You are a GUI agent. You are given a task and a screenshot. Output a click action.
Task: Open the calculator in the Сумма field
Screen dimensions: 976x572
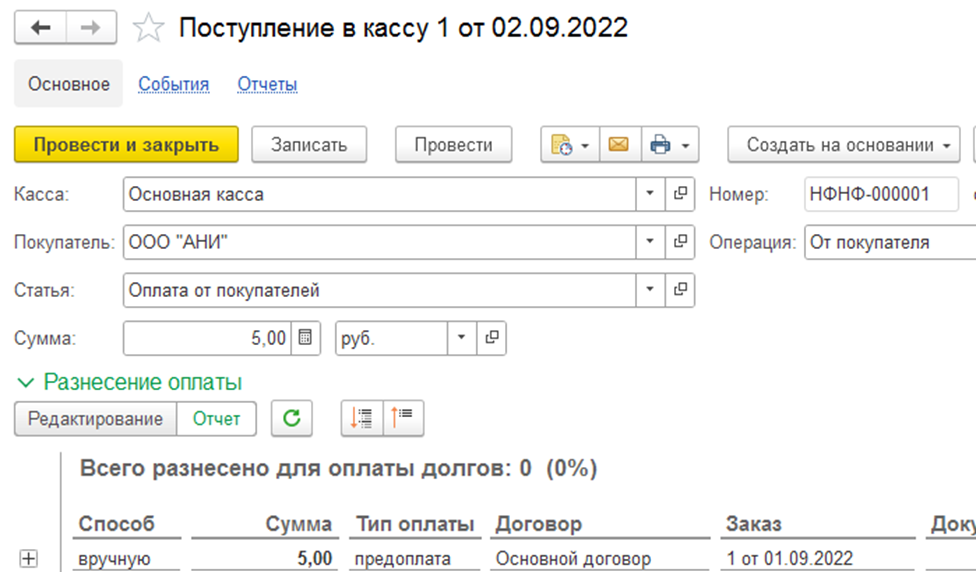pos(305,338)
